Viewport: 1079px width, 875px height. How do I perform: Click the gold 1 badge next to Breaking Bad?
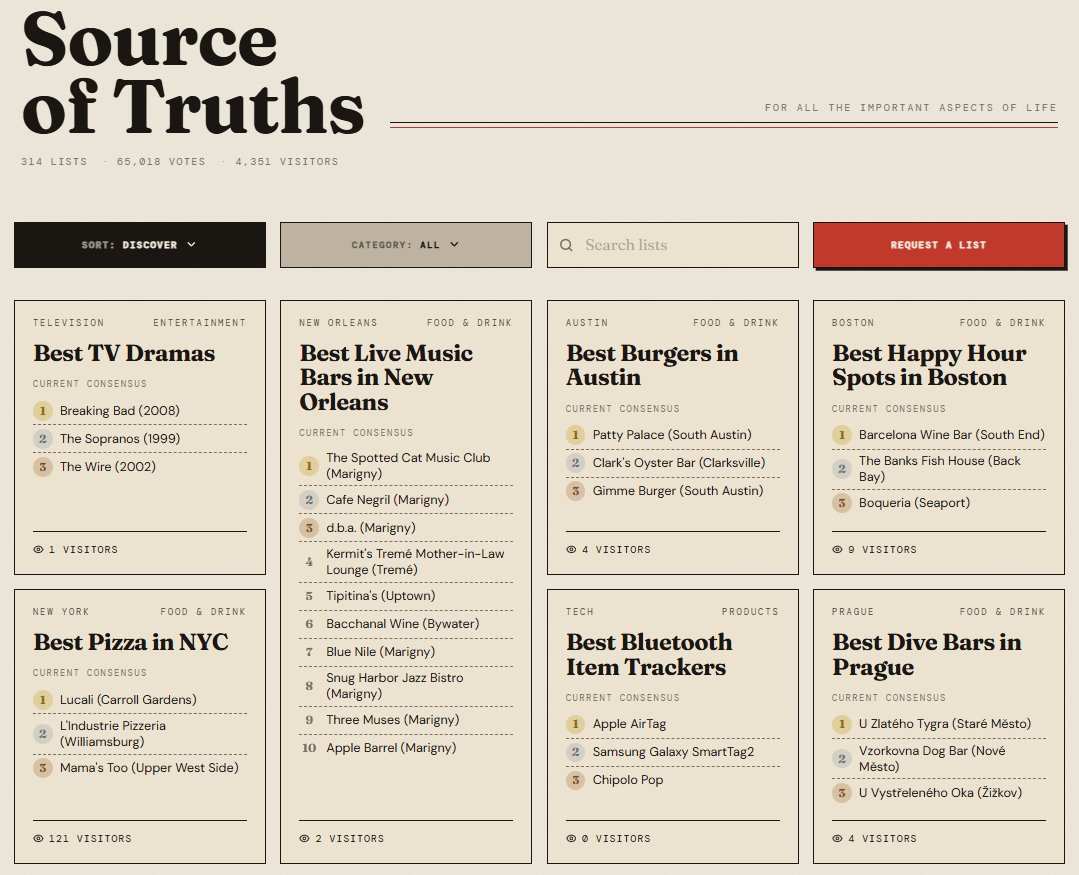(x=43, y=411)
